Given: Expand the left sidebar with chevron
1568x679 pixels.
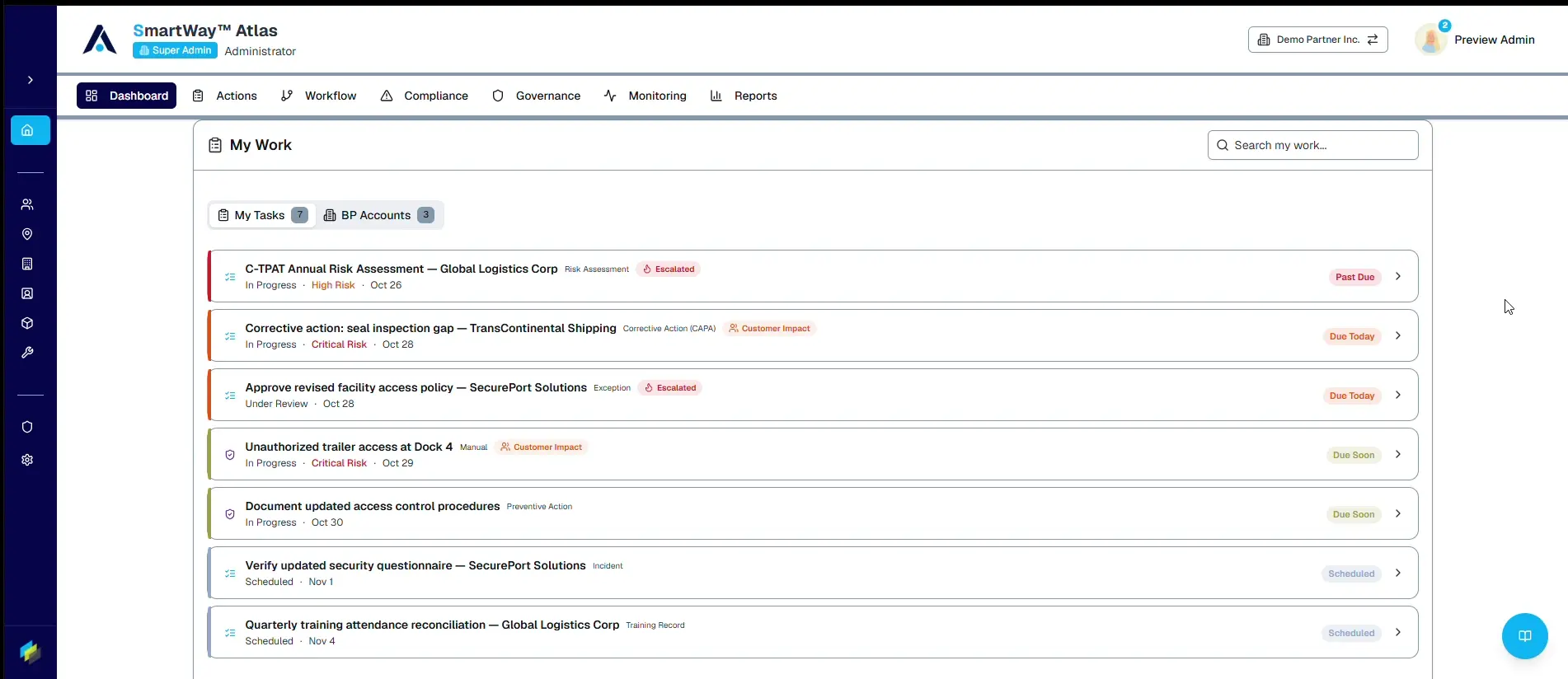Looking at the screenshot, I should click(x=30, y=80).
